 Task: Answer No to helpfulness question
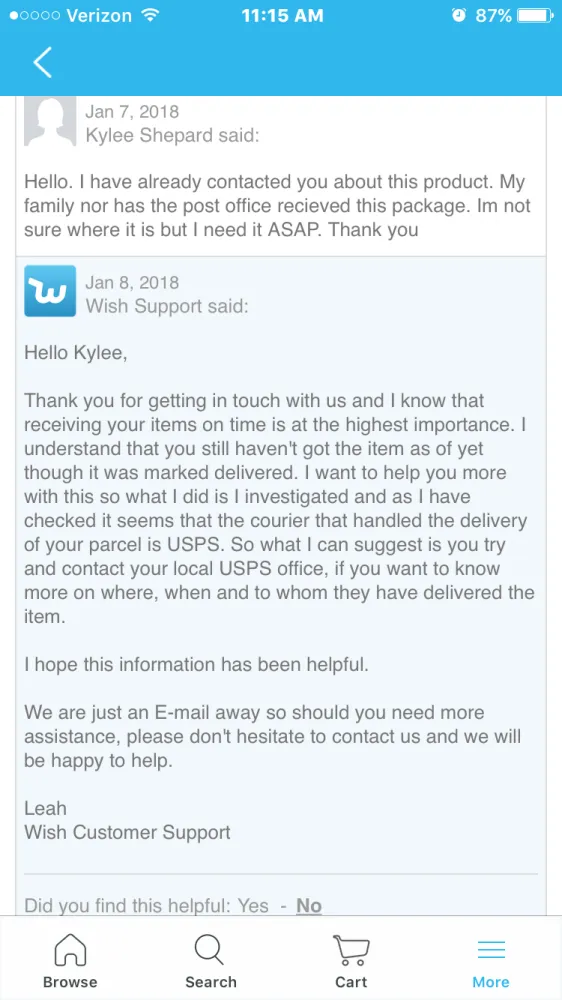tap(309, 906)
